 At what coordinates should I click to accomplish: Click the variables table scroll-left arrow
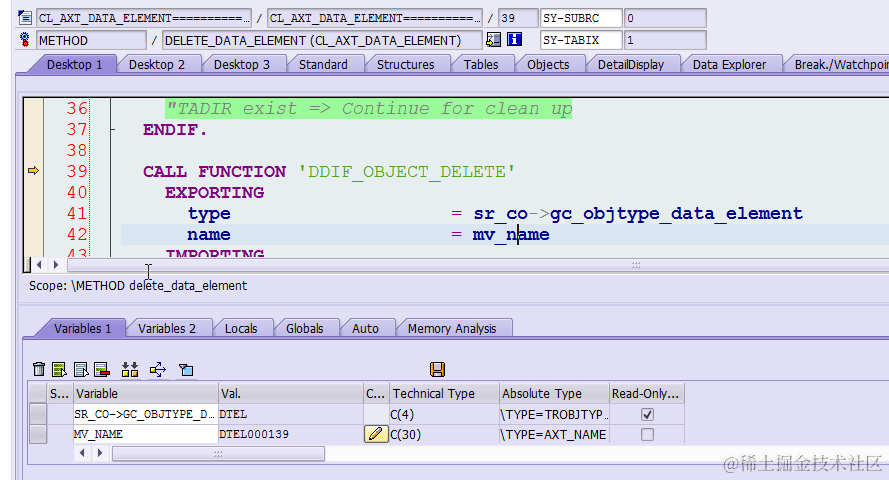[x=83, y=453]
